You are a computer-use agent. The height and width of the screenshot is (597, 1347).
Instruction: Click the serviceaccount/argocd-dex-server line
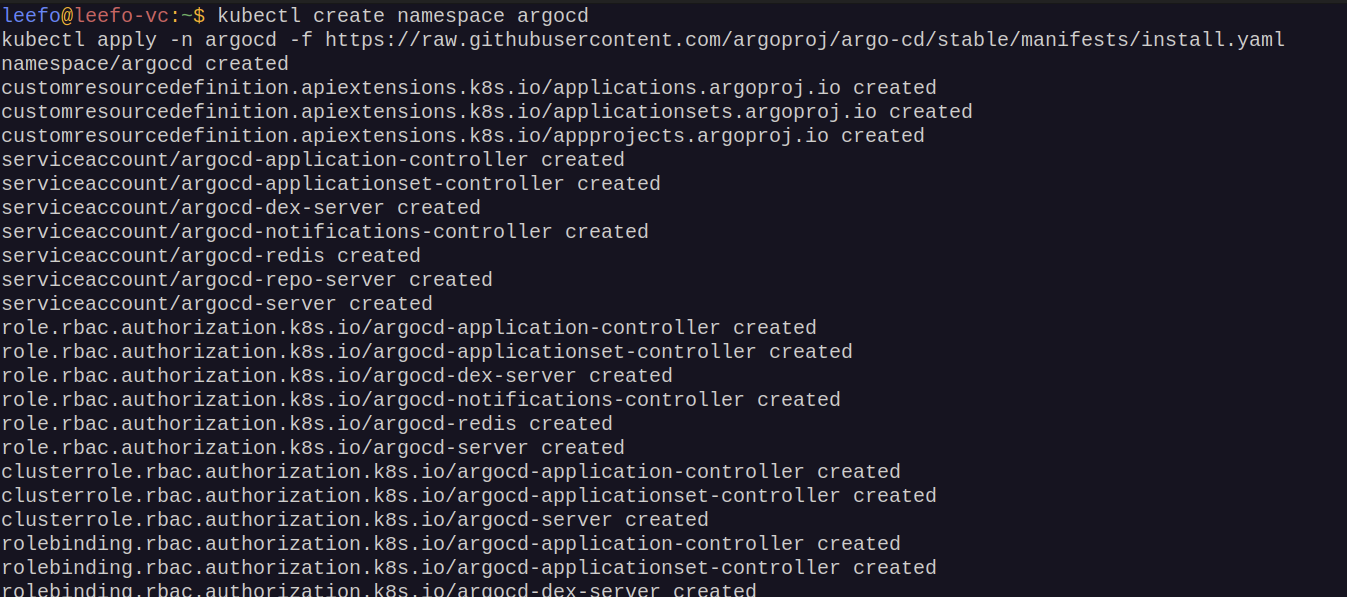click(x=241, y=208)
